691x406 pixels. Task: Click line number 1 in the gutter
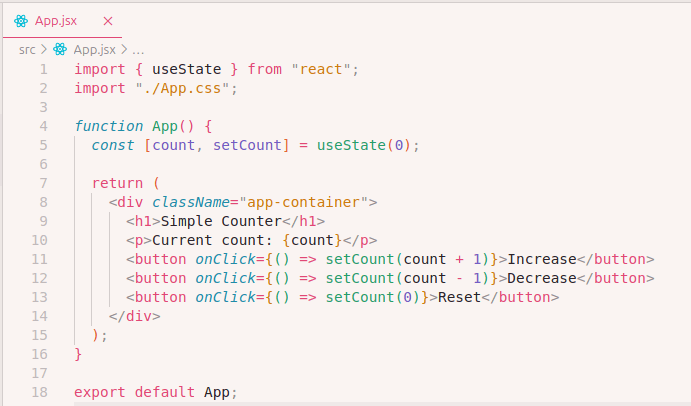(43, 69)
